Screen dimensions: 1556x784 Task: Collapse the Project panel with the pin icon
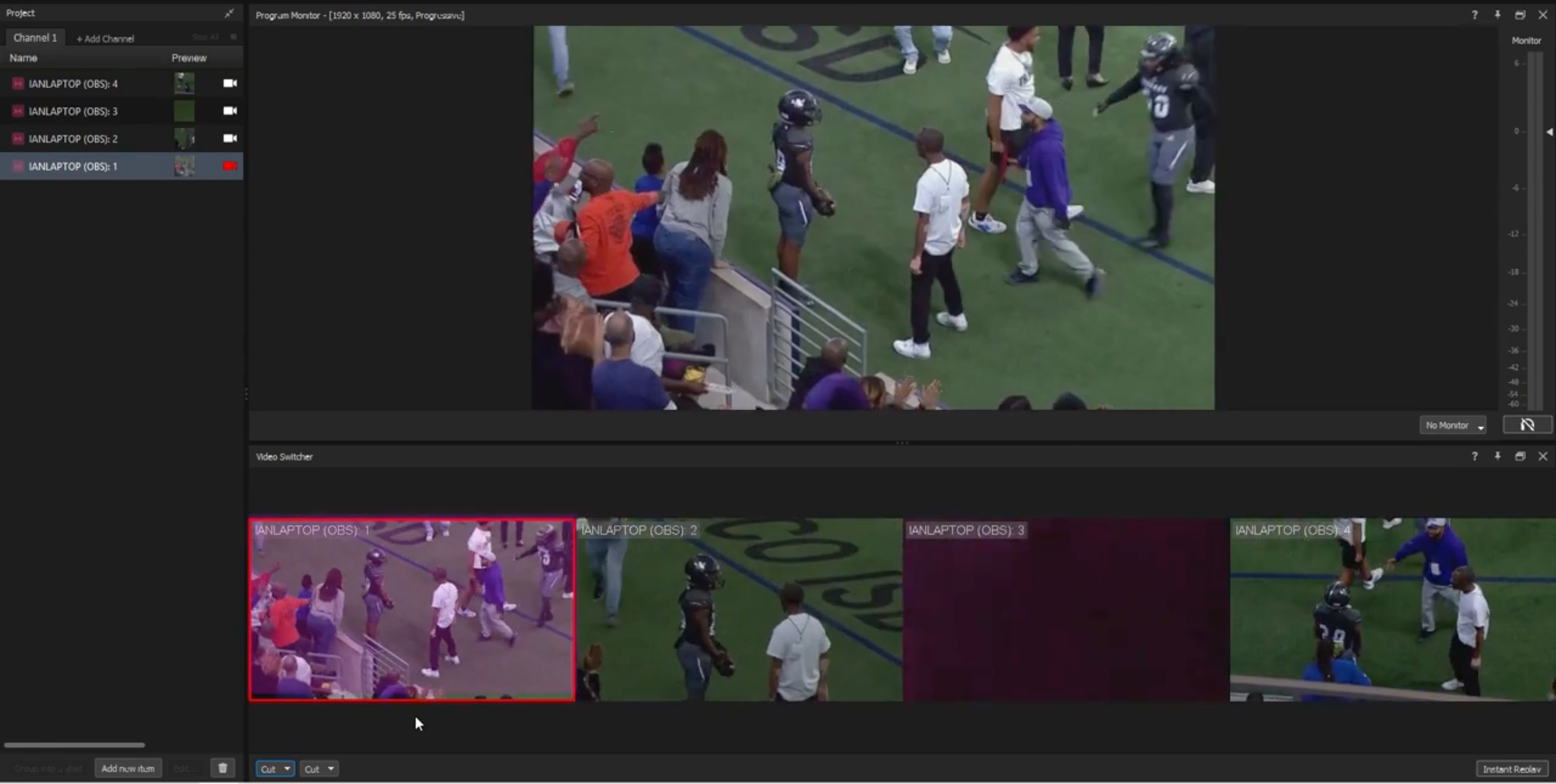pos(229,13)
